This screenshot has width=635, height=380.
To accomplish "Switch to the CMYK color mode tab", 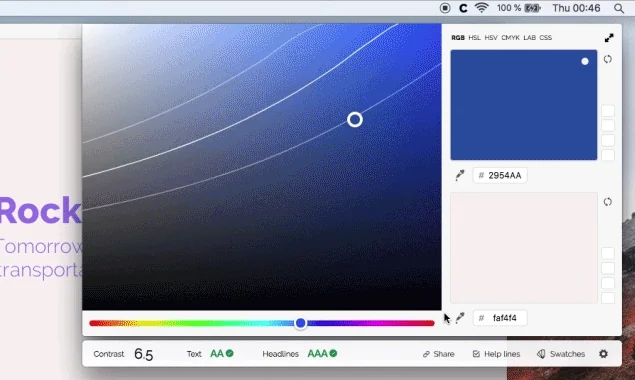I will (510, 38).
